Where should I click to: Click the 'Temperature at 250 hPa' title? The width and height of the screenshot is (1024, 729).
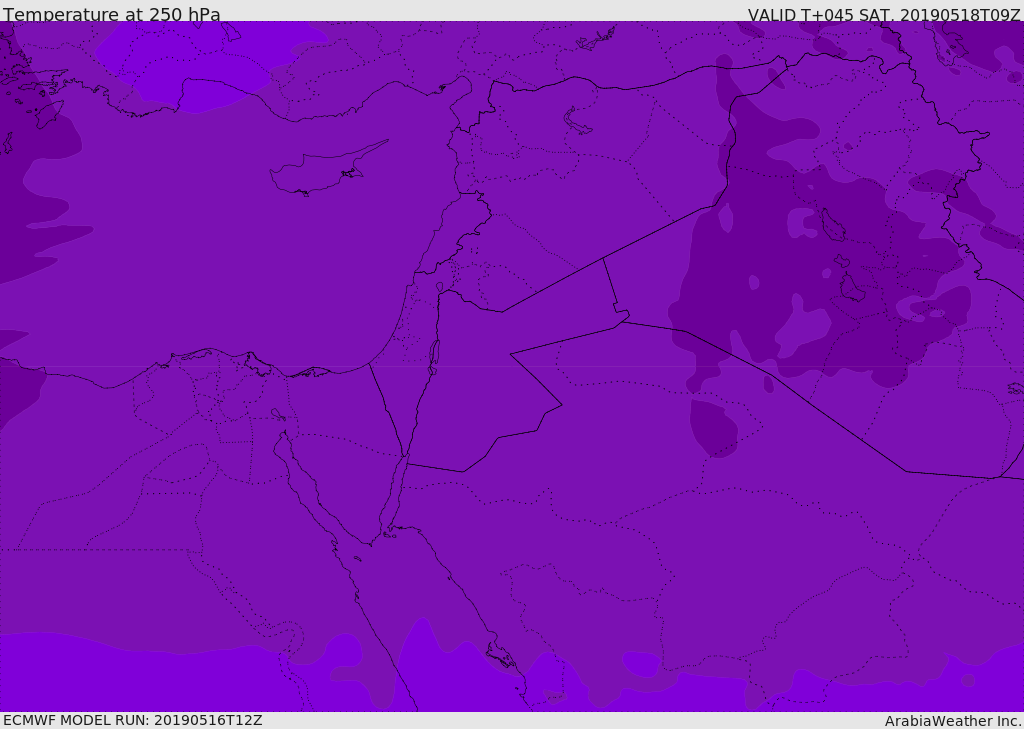[x=112, y=14]
